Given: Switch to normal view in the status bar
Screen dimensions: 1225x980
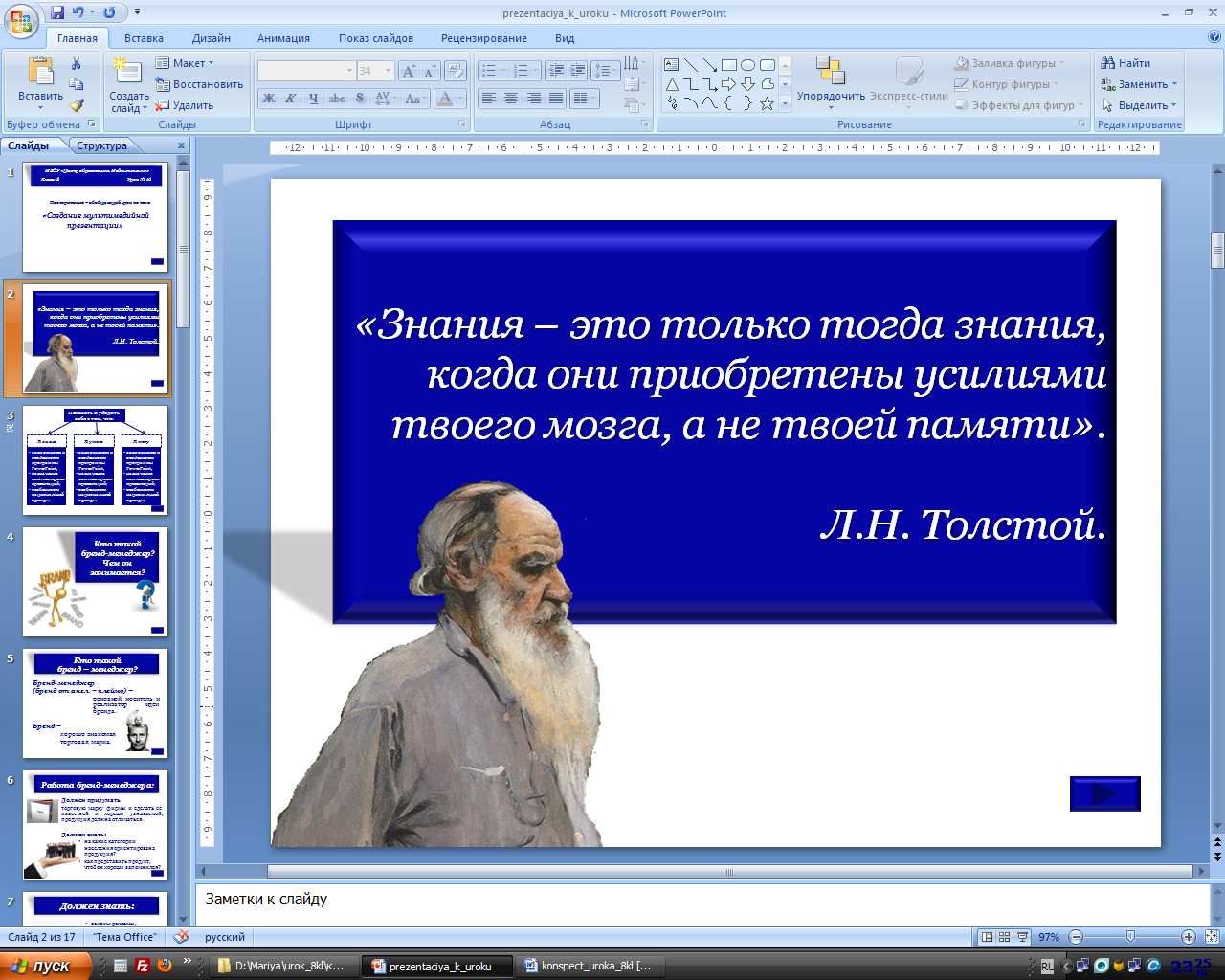Looking at the screenshot, I should coord(987,937).
